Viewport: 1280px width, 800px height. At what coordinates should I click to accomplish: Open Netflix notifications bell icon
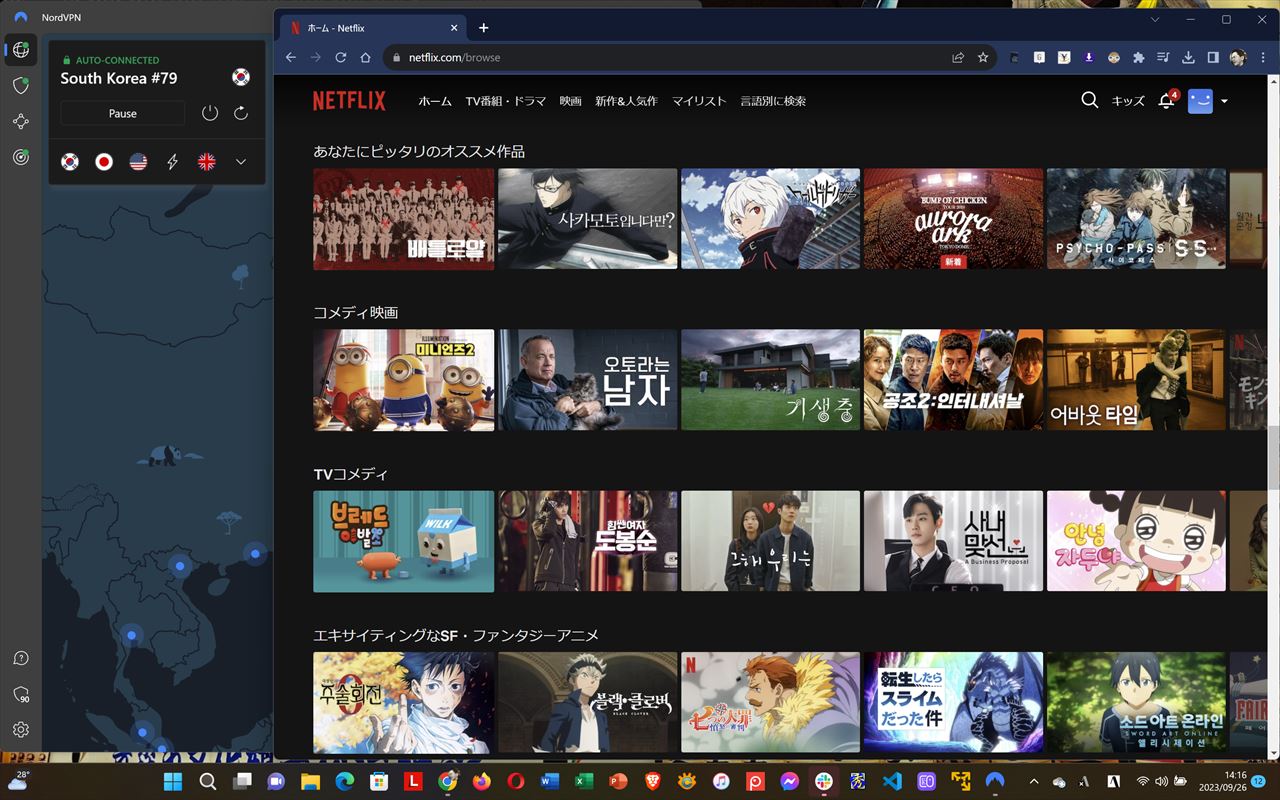[x=1166, y=101]
